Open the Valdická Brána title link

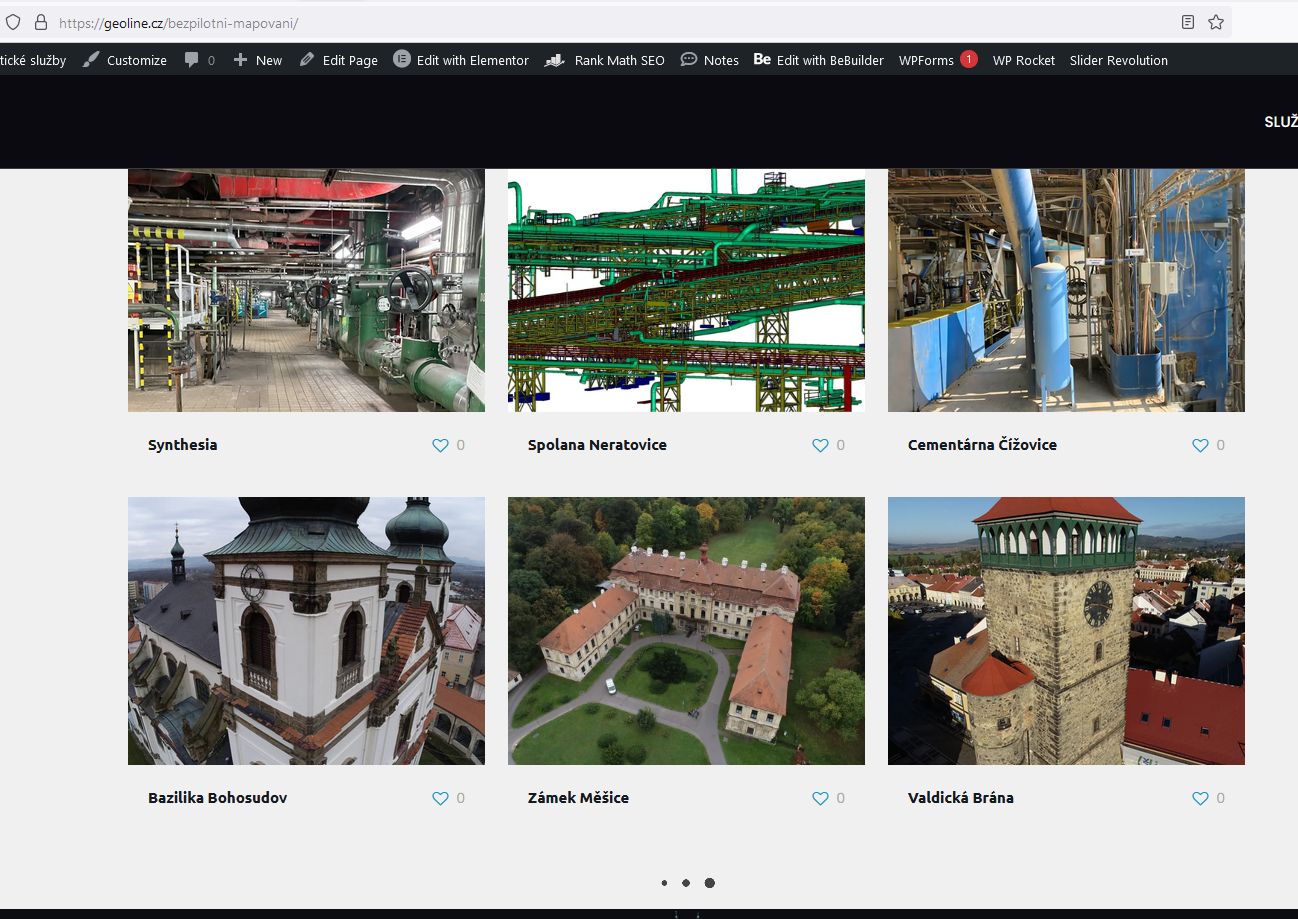pos(960,798)
